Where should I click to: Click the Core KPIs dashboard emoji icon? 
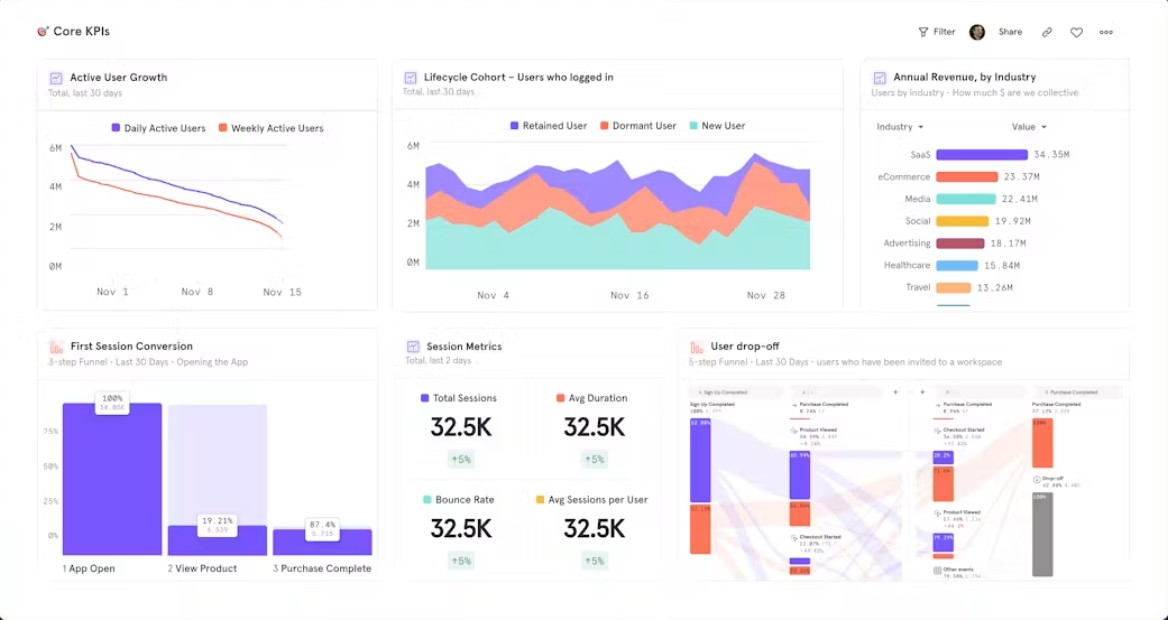coord(43,31)
